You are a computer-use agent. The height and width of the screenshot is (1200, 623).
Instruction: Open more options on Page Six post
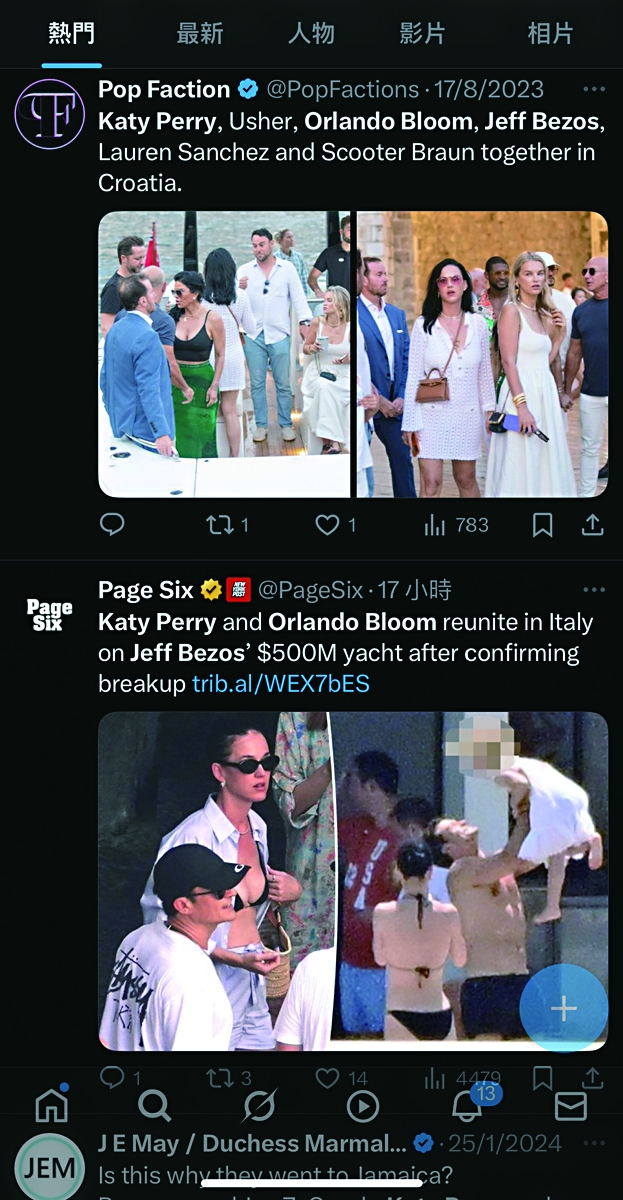coord(594,590)
